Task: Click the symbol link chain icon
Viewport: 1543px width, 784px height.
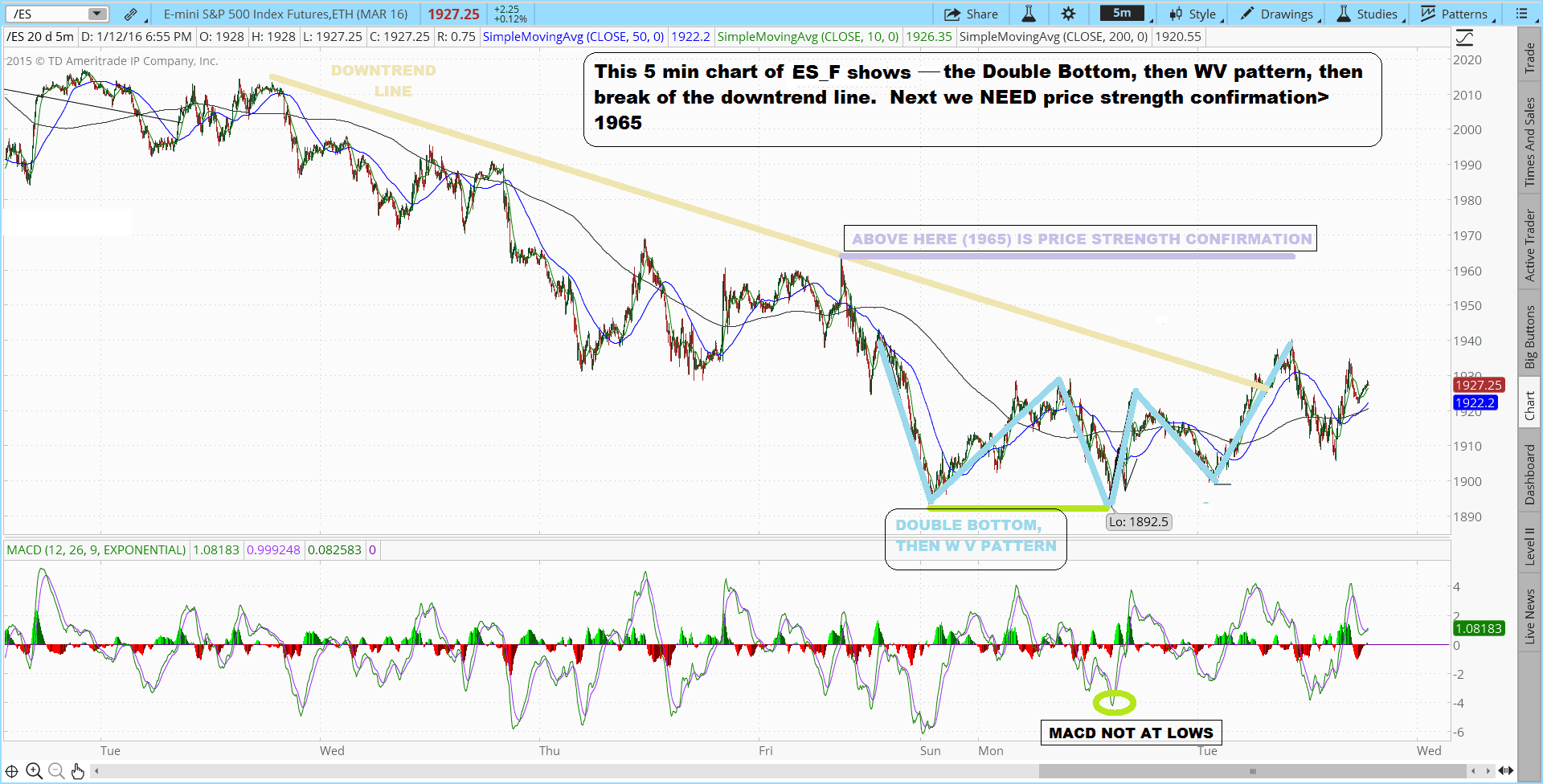Action: point(131,14)
